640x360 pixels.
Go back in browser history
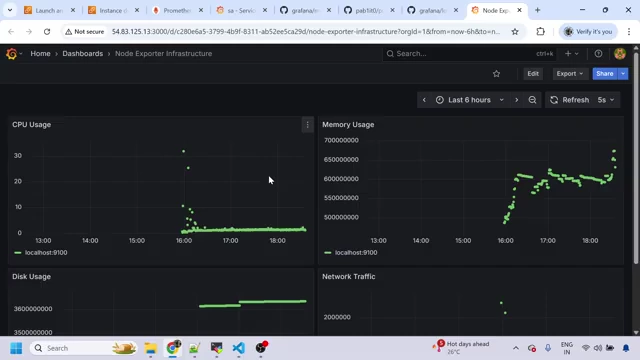coord(11,31)
